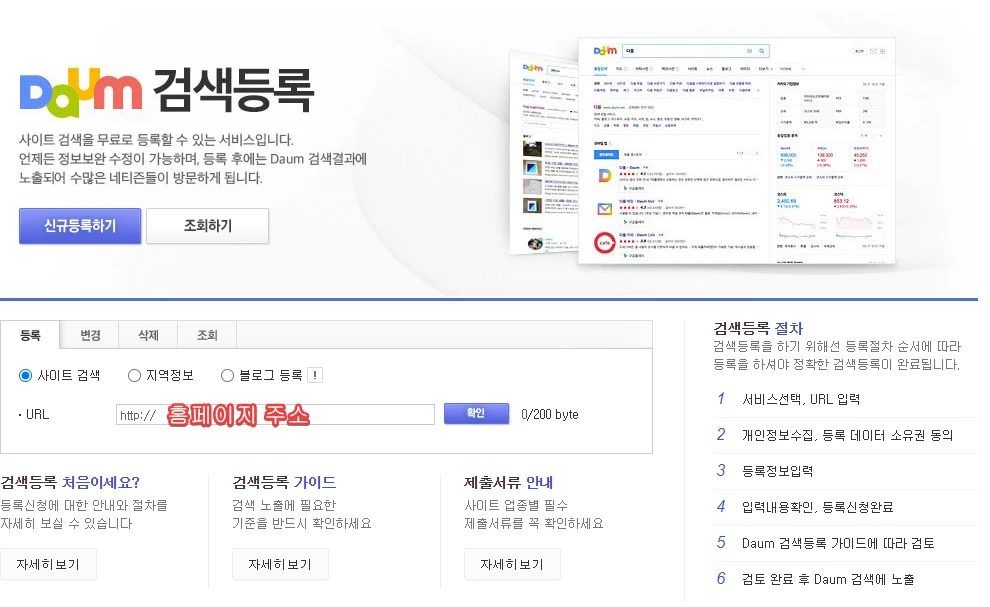Click step 1 서비스선택, URL 입력

click(x=801, y=399)
